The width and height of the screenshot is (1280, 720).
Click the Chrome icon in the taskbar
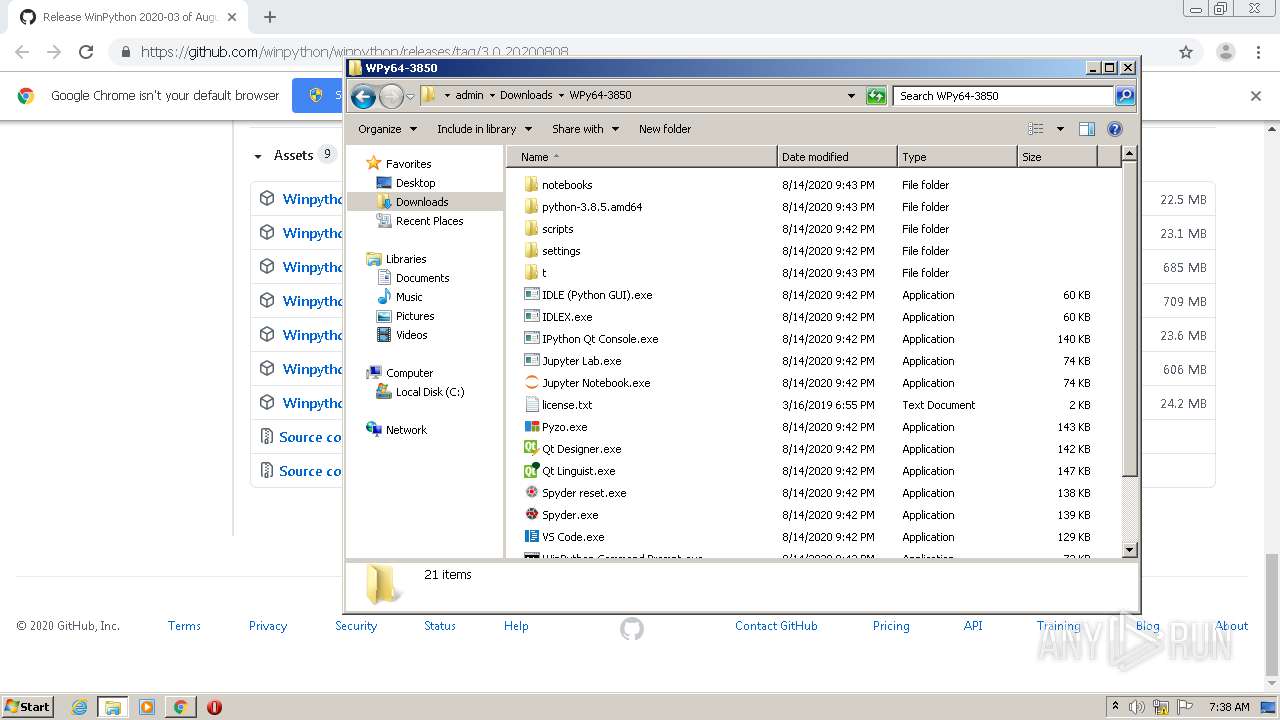point(180,707)
